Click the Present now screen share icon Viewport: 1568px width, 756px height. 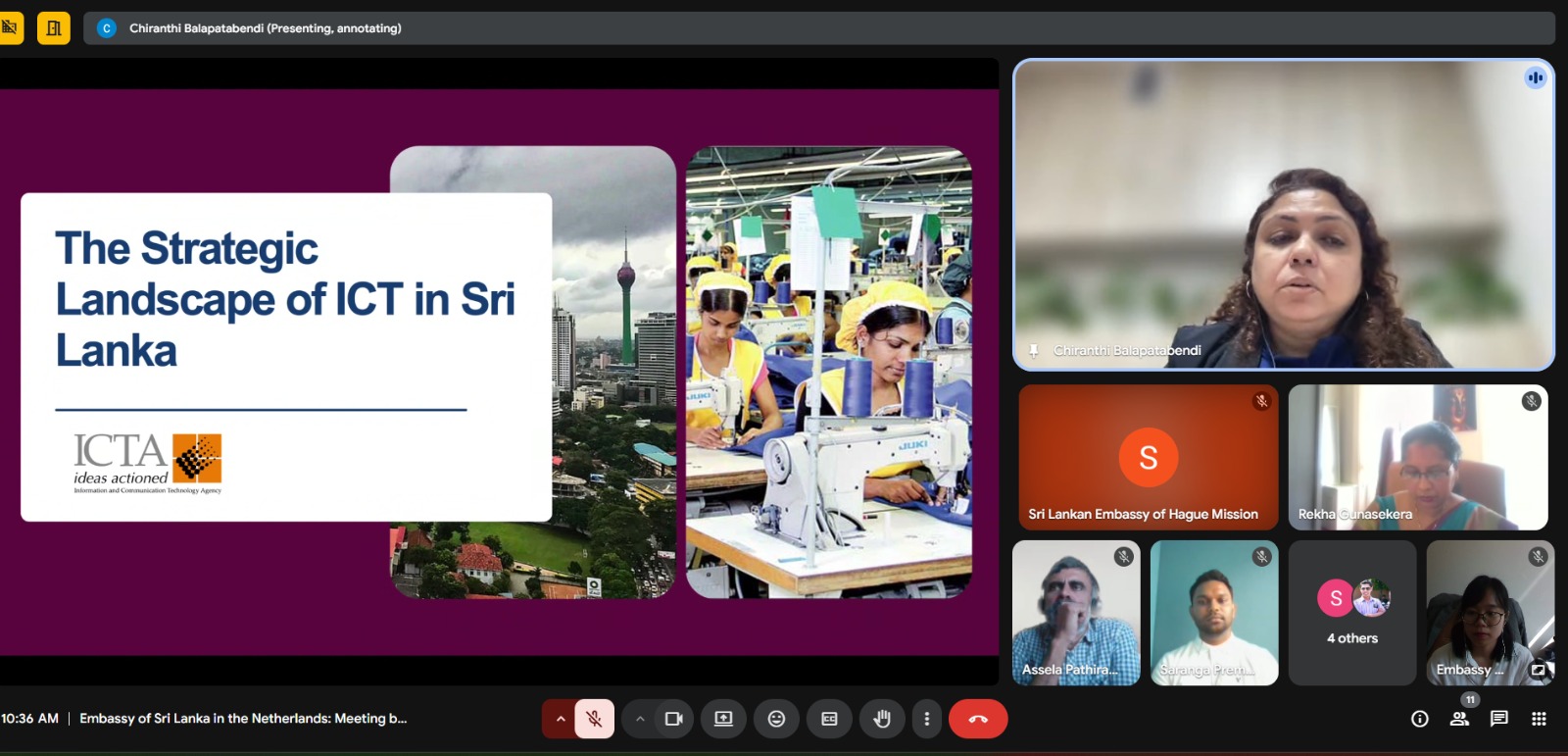(x=723, y=719)
